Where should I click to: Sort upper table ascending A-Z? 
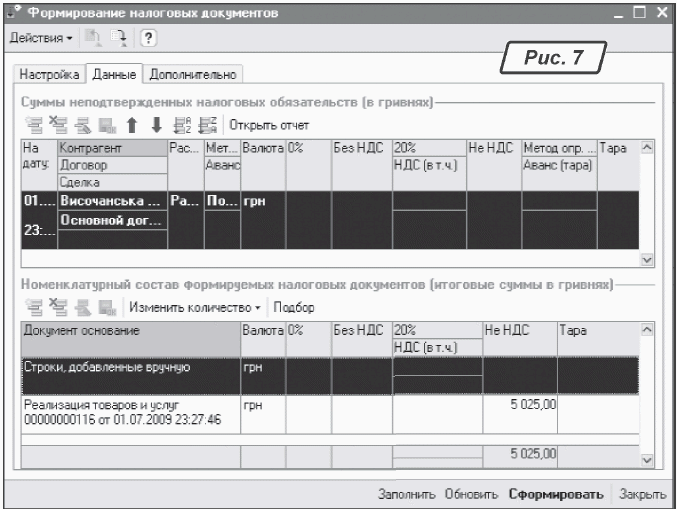pos(184,125)
